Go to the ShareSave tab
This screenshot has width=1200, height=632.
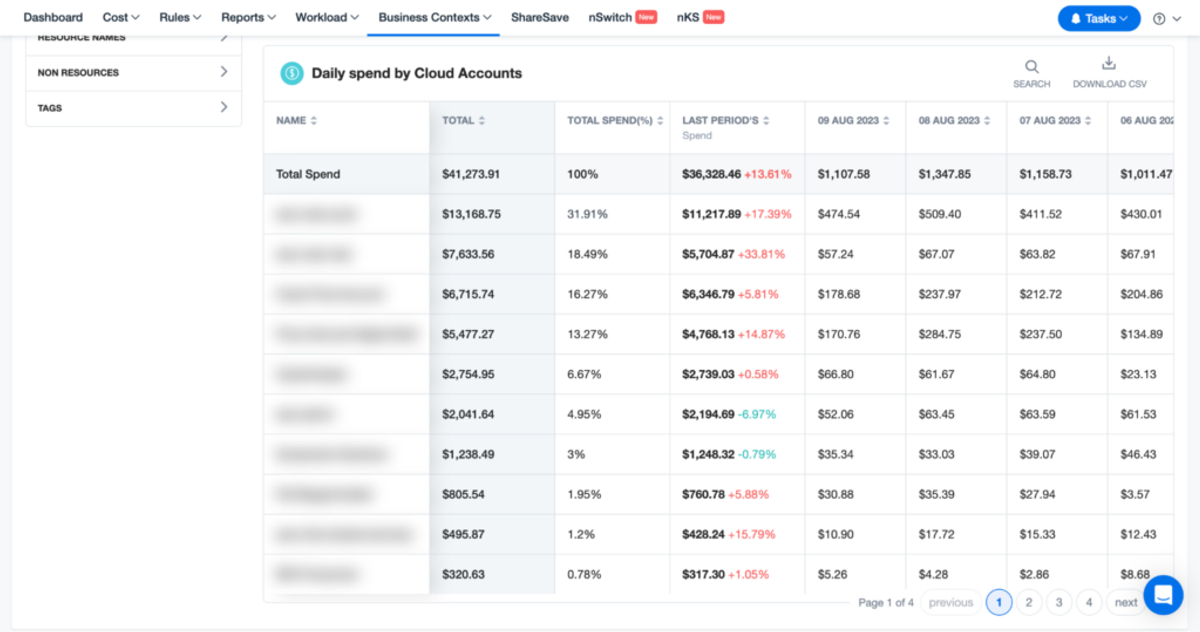click(540, 18)
